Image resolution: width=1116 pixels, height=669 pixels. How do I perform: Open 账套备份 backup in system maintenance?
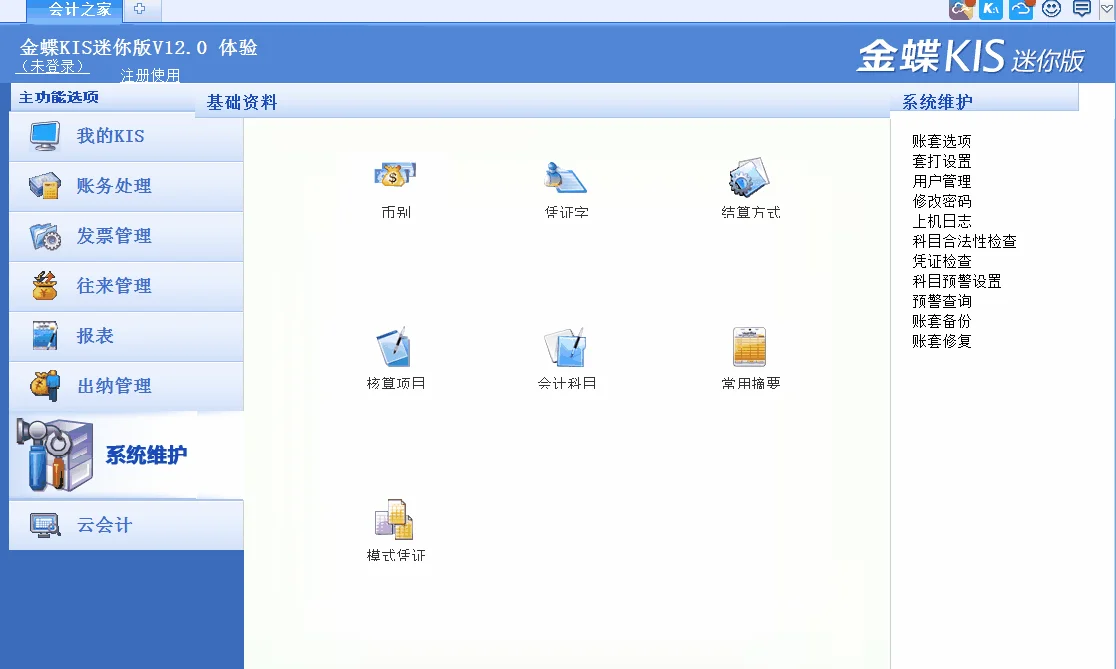tap(936, 321)
